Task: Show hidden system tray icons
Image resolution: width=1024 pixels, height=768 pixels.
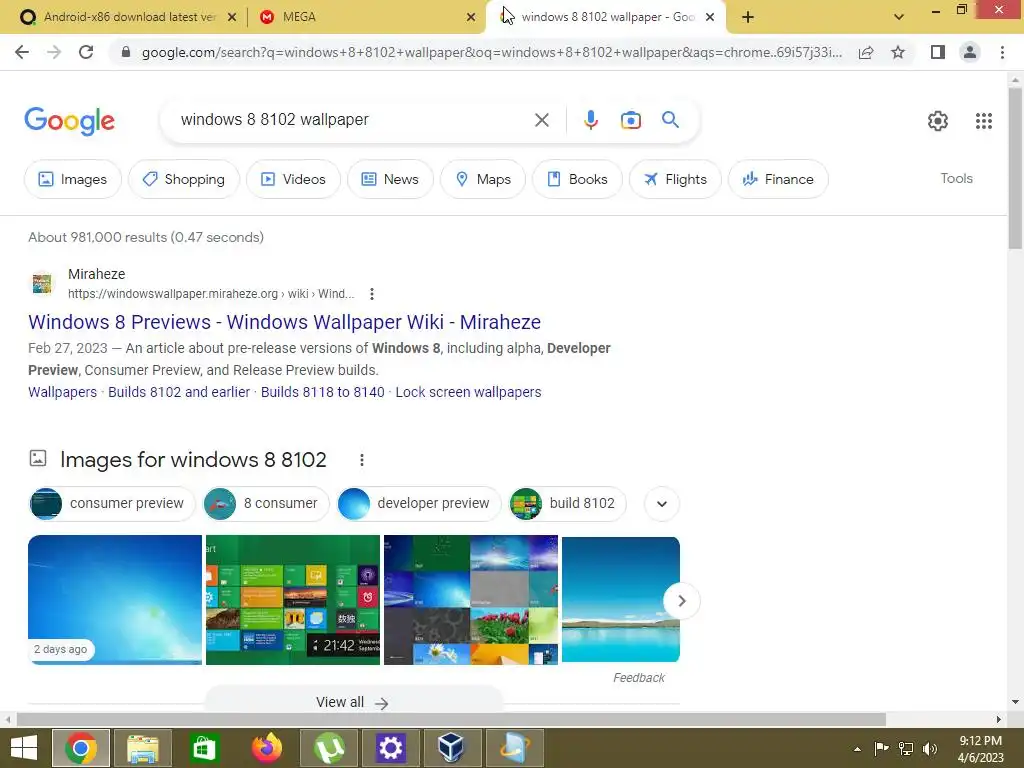Action: click(x=857, y=749)
